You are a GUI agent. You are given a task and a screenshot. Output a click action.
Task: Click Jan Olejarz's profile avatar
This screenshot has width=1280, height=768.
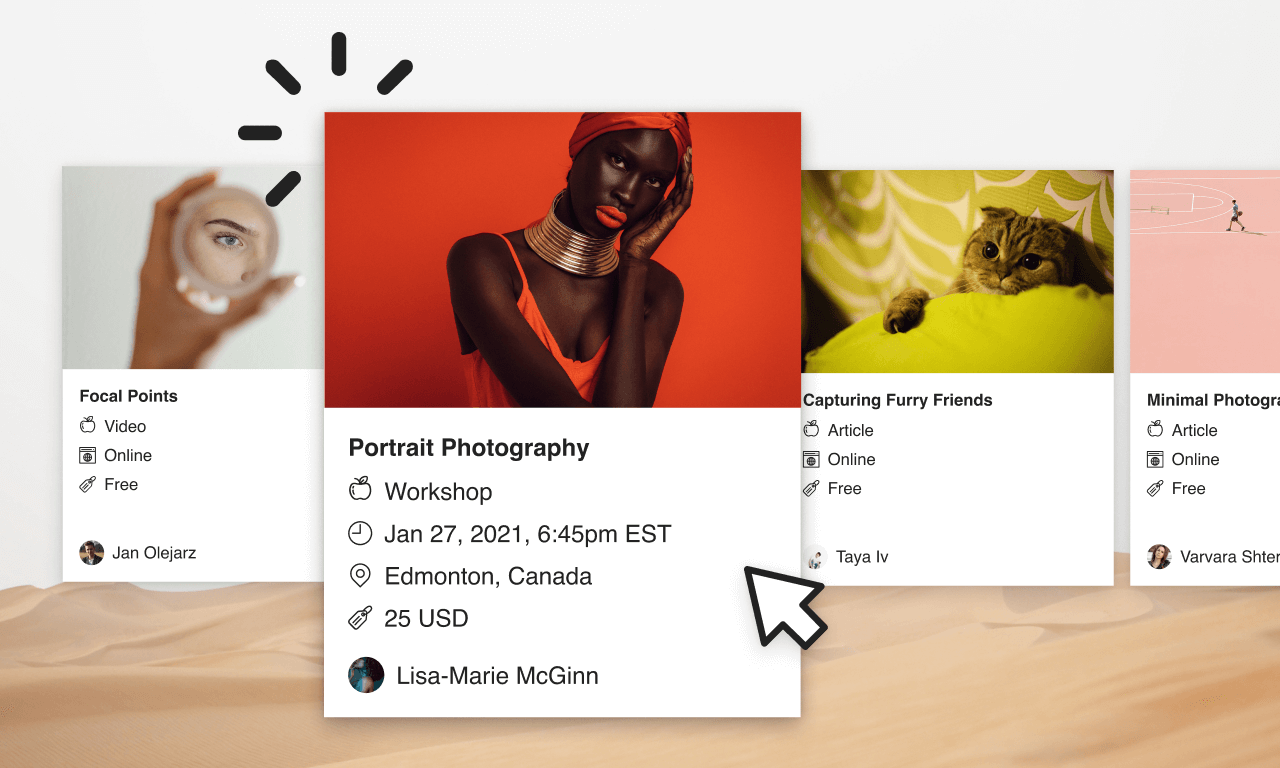coord(92,553)
